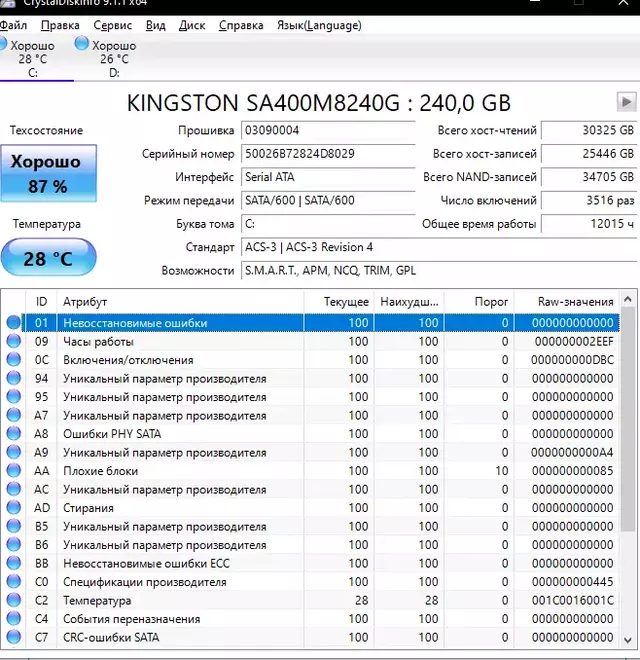640x660 pixels.
Task: Click status circle for attribute AC
Action: [13, 490]
